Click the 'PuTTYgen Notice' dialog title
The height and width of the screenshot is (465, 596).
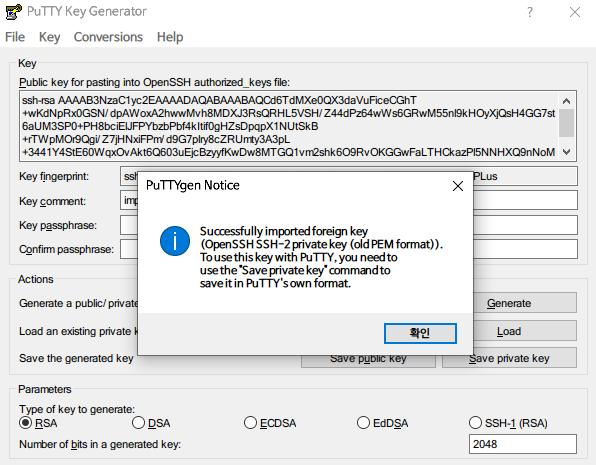tap(193, 185)
